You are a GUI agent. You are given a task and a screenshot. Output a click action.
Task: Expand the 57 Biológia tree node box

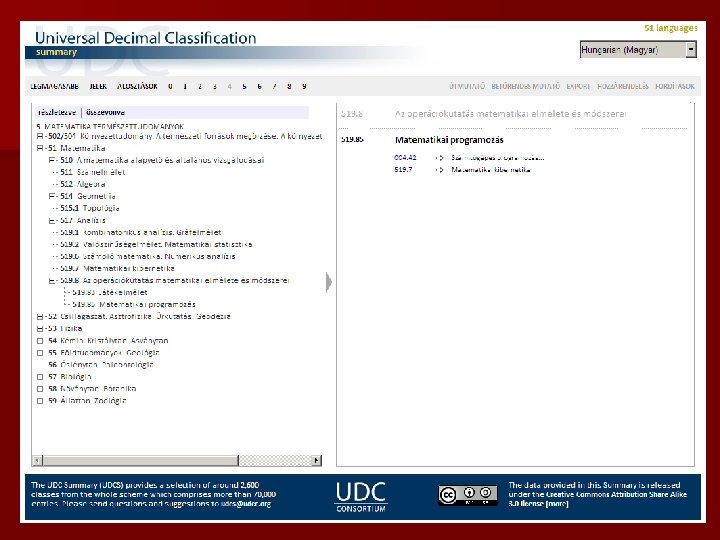click(x=40, y=377)
